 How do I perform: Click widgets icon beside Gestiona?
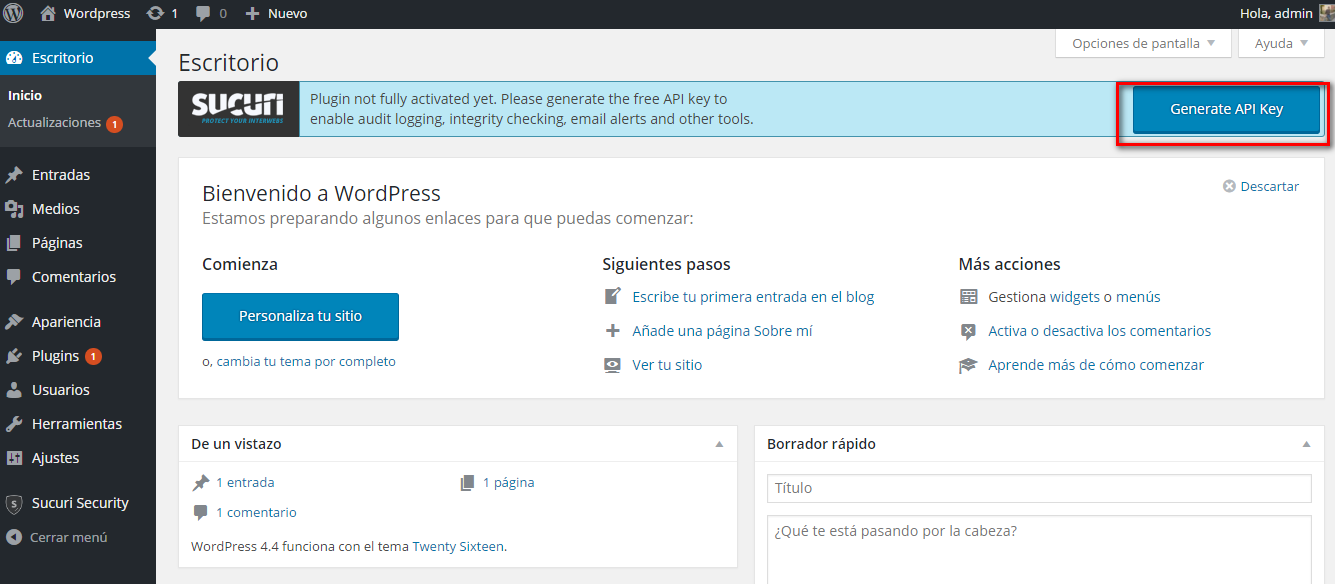(x=968, y=297)
